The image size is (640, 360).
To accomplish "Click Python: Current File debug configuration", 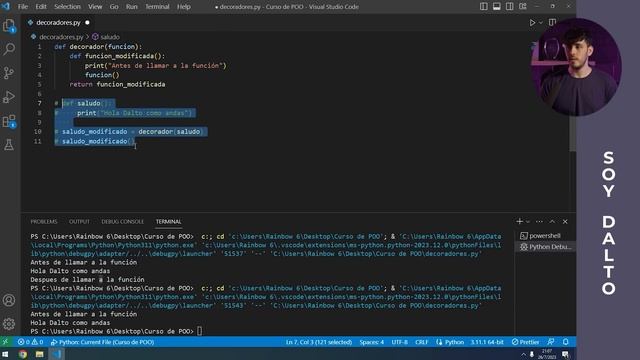I will [102, 342].
